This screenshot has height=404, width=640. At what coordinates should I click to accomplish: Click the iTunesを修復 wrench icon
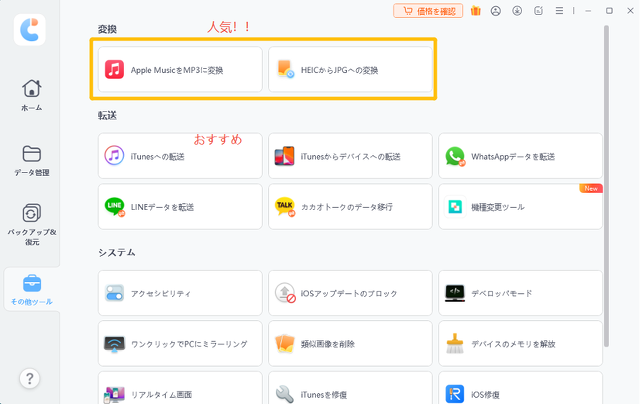(284, 394)
